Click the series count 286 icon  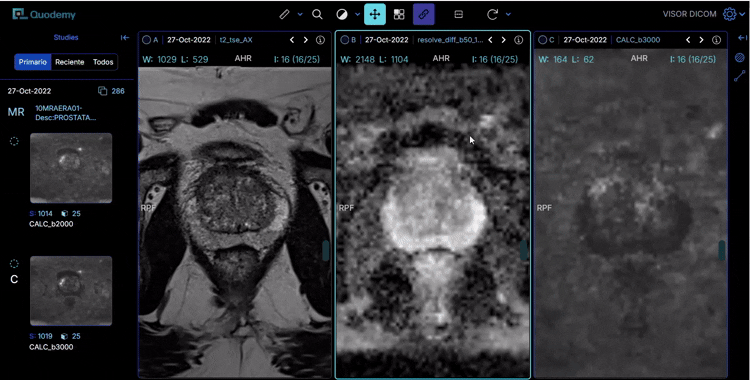[x=102, y=91]
